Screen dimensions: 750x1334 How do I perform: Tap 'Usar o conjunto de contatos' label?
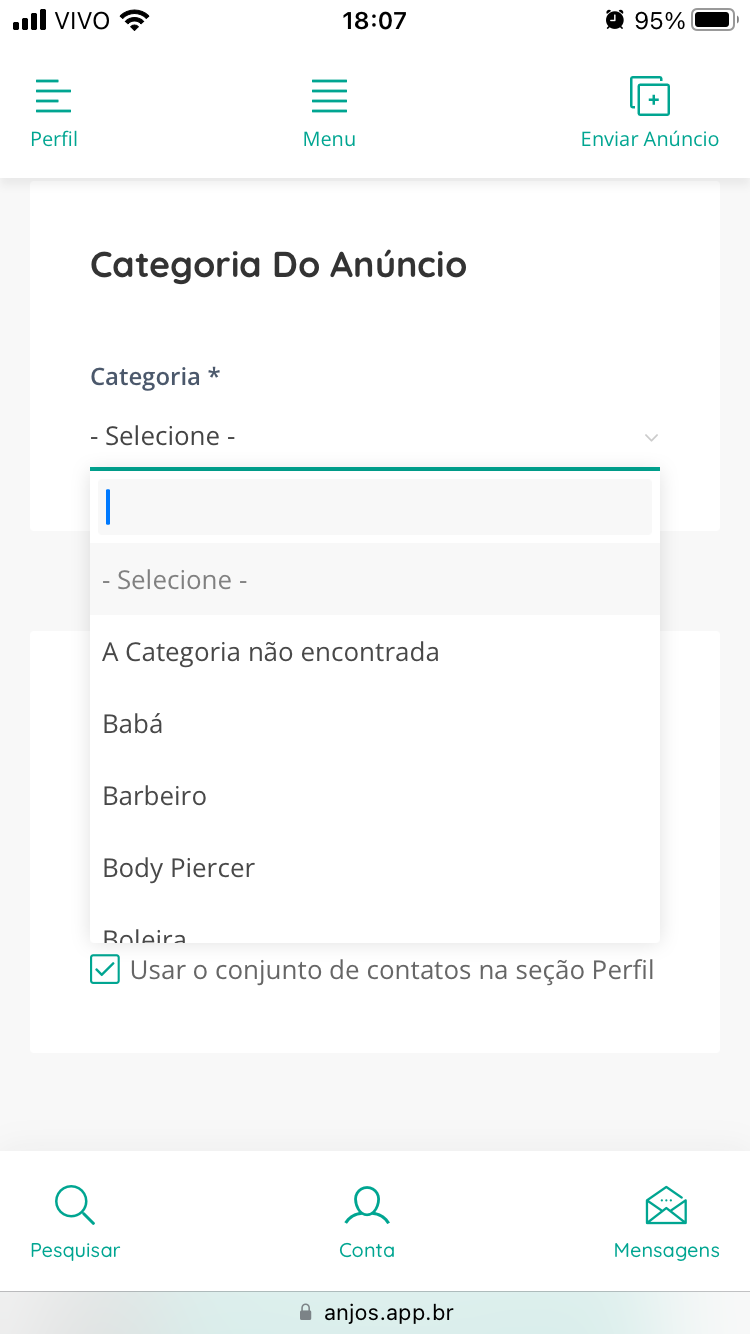(x=392, y=970)
